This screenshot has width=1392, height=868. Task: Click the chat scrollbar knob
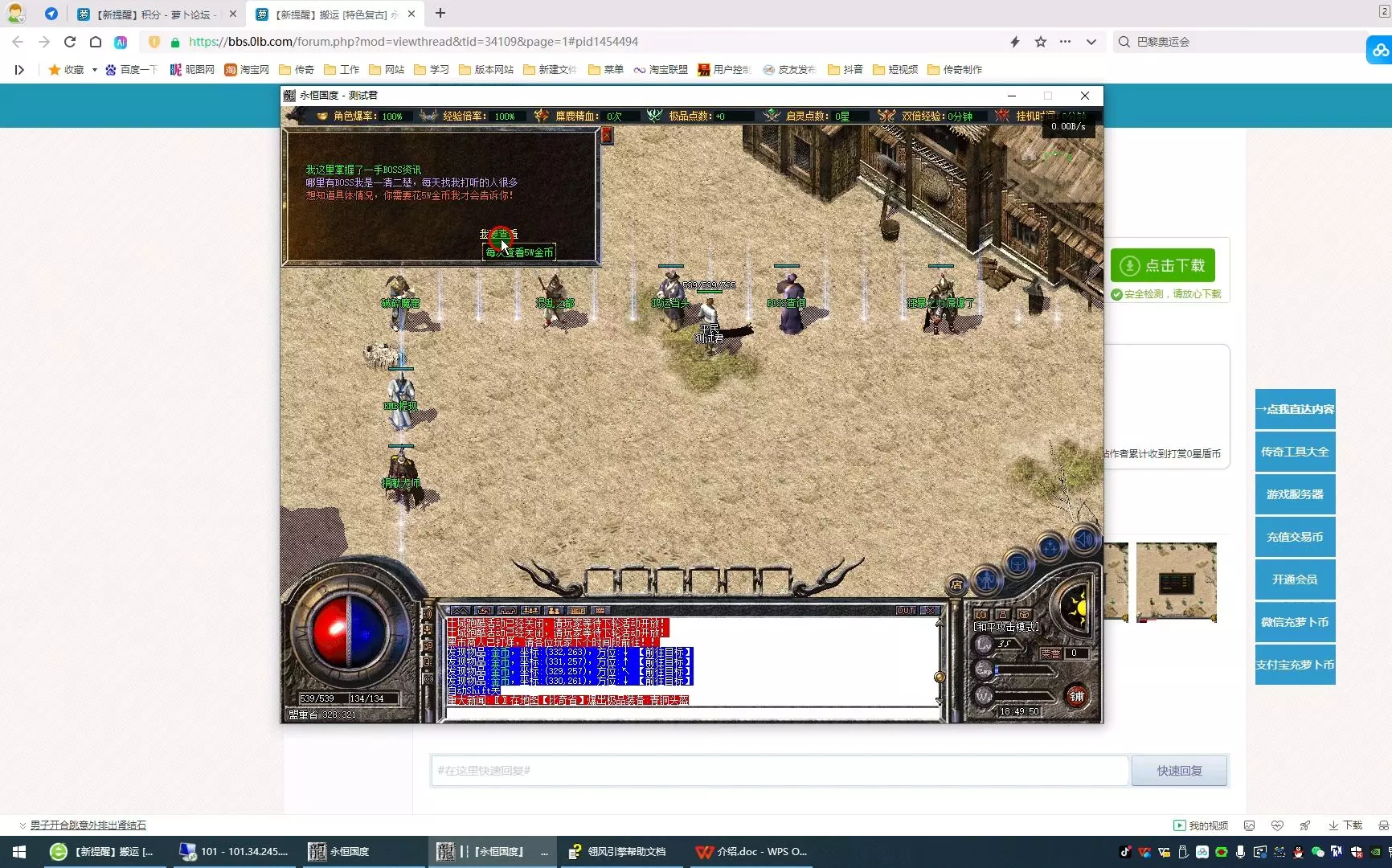click(x=940, y=678)
